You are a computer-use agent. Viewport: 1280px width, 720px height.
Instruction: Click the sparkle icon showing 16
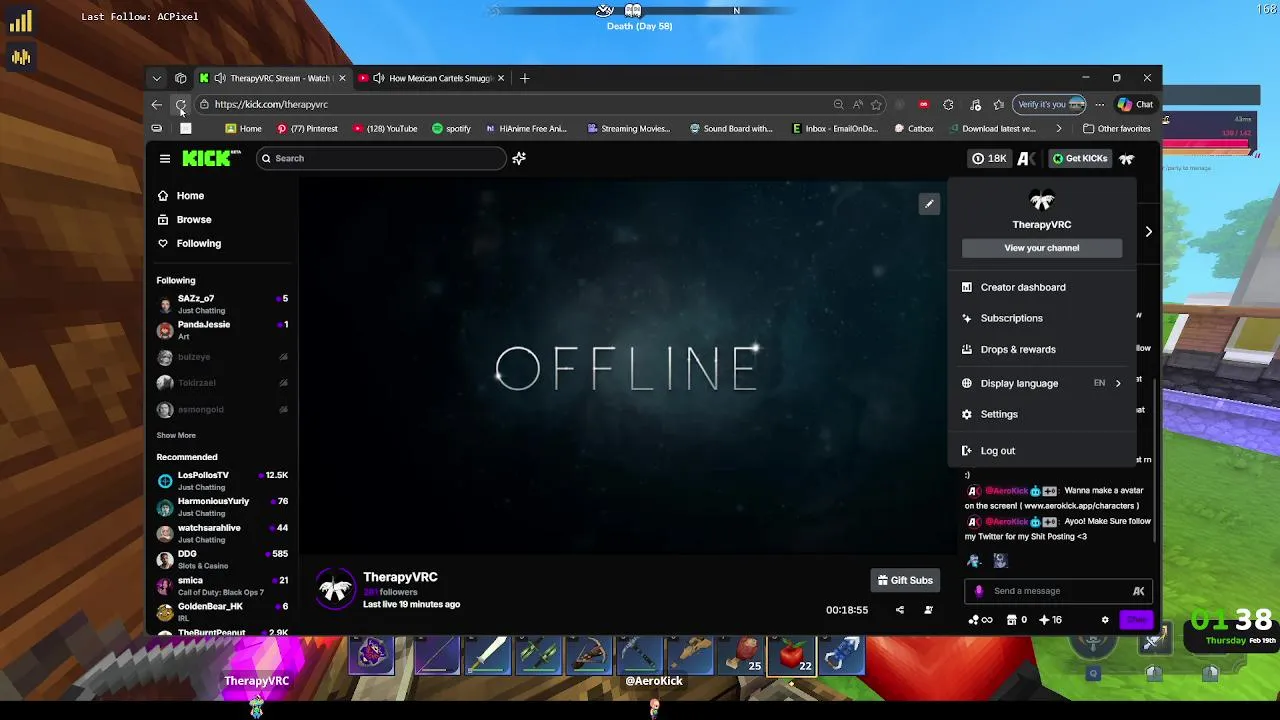click(1050, 620)
